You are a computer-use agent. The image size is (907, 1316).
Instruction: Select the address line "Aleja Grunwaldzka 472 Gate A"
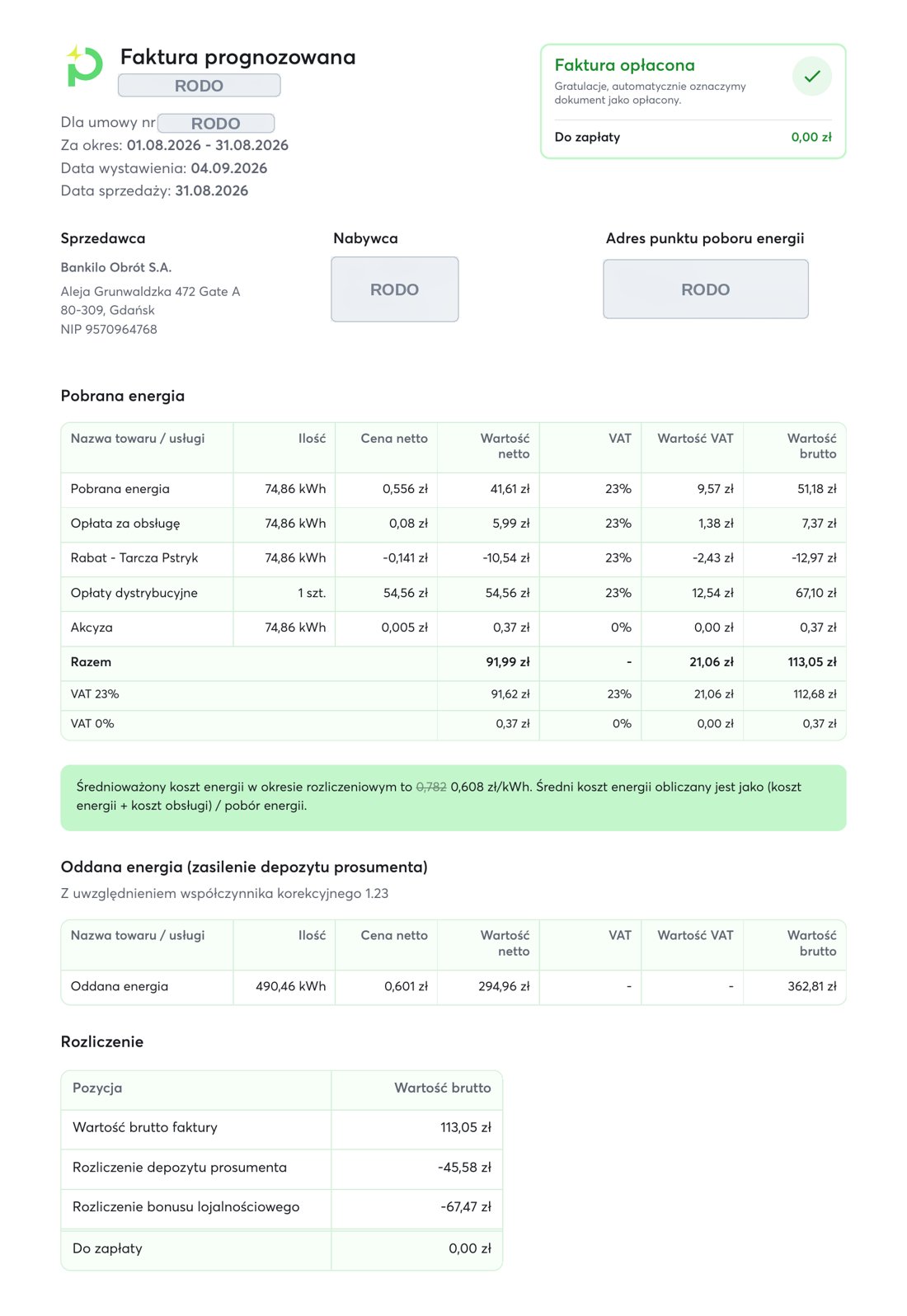point(150,291)
